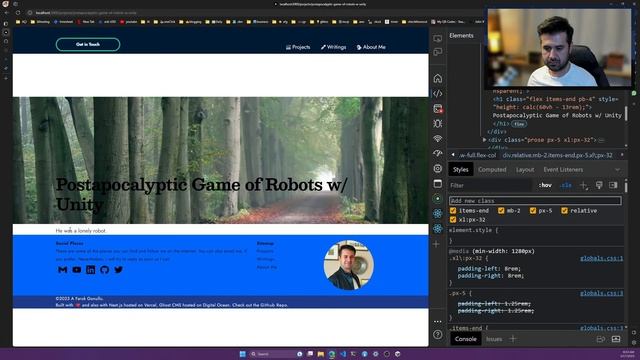Viewport: 640px width, 360px height.
Task: Expand the div class prose px-5 node
Action: click(x=484, y=140)
